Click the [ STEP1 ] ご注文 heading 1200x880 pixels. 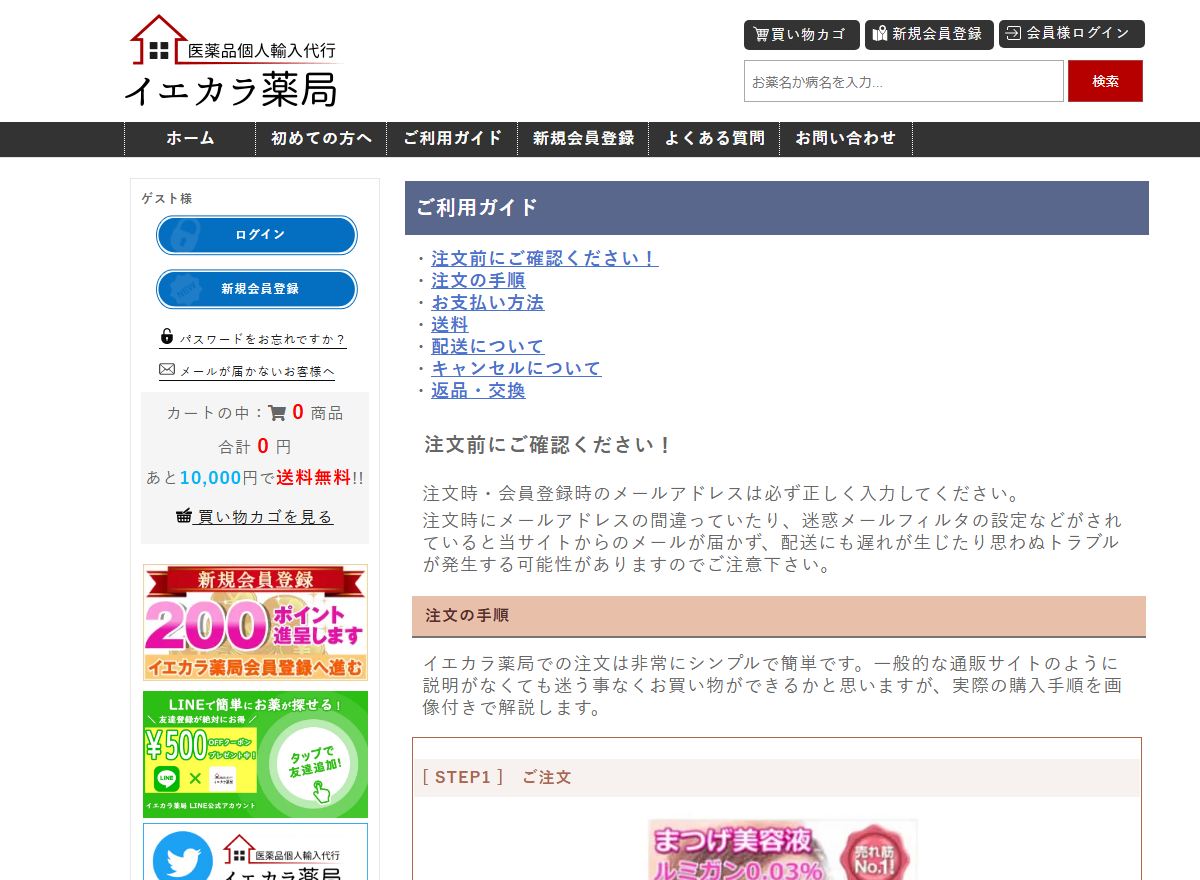click(x=777, y=778)
